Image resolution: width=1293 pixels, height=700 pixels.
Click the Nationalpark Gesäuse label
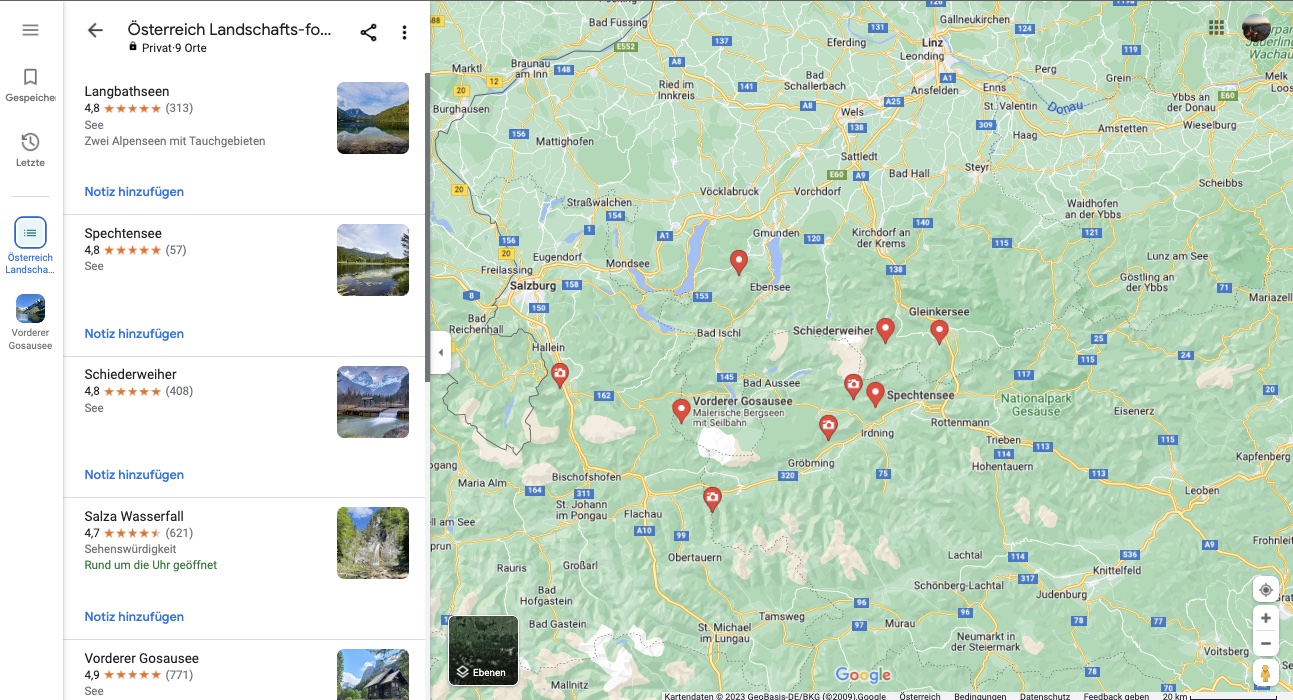point(1036,404)
